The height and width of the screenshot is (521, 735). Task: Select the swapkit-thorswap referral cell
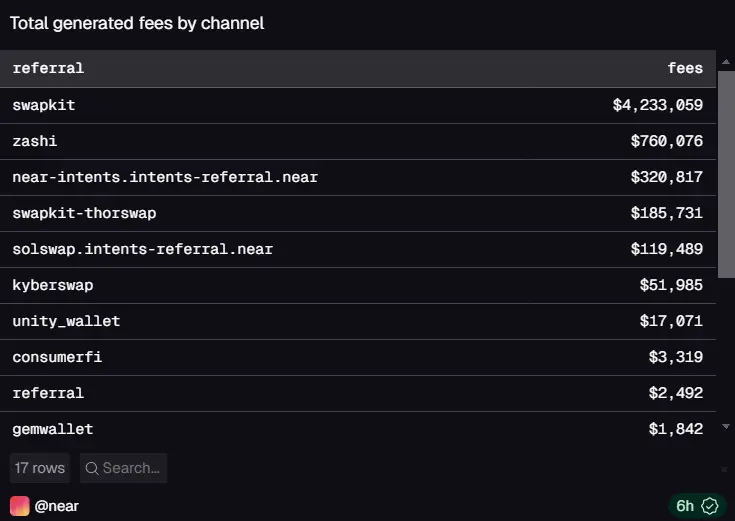(84, 213)
